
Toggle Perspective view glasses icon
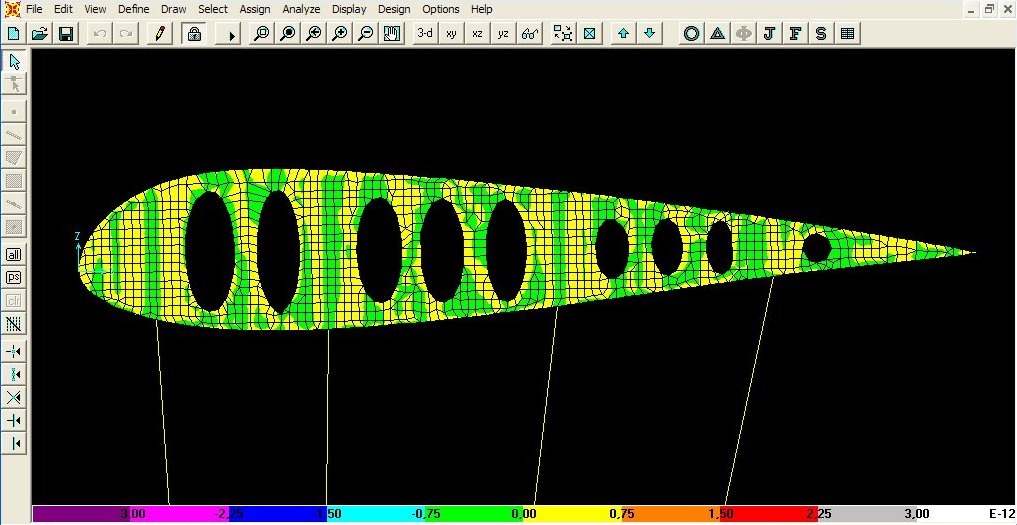(x=530, y=33)
